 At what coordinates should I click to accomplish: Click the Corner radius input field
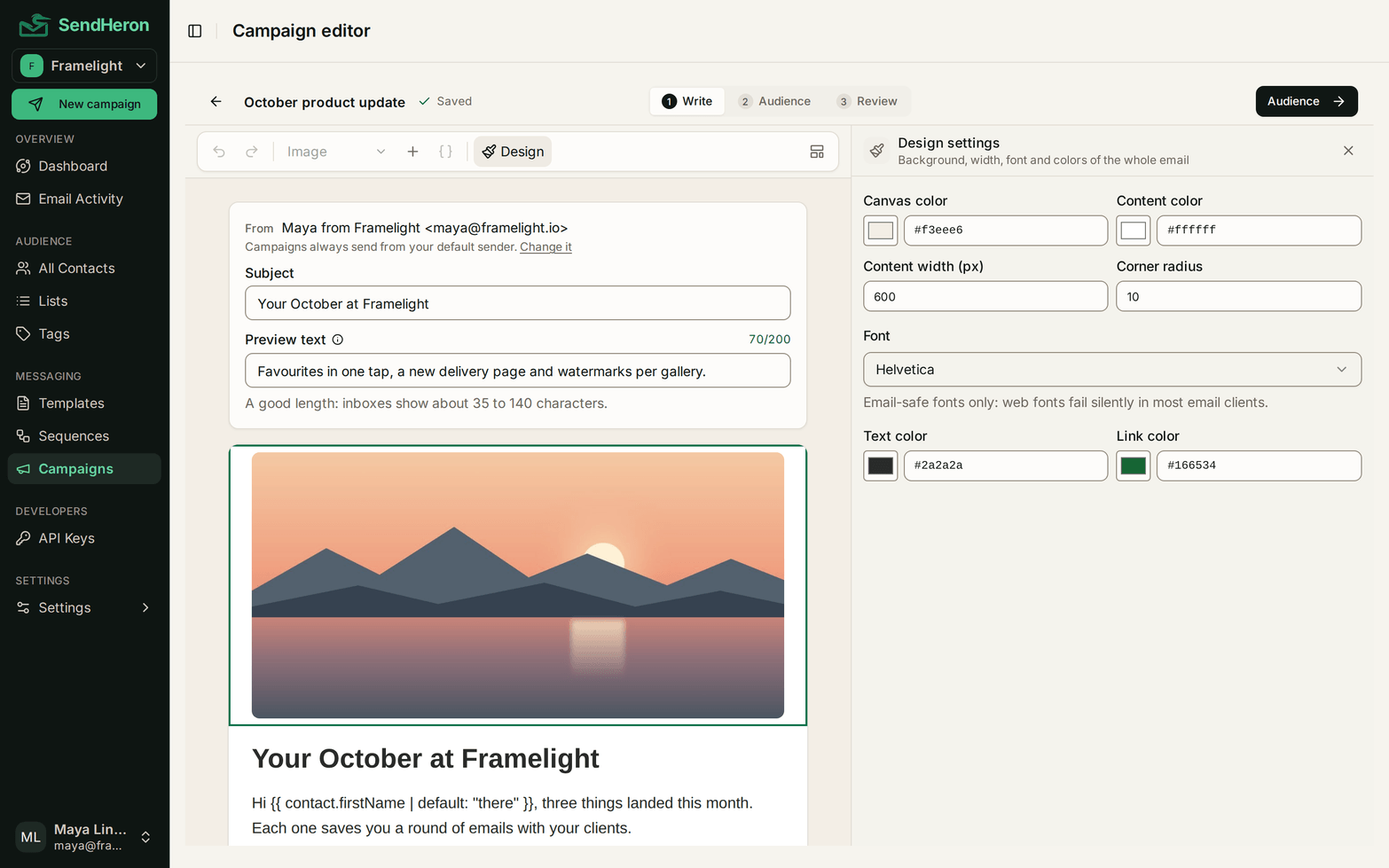pyautogui.click(x=1239, y=296)
